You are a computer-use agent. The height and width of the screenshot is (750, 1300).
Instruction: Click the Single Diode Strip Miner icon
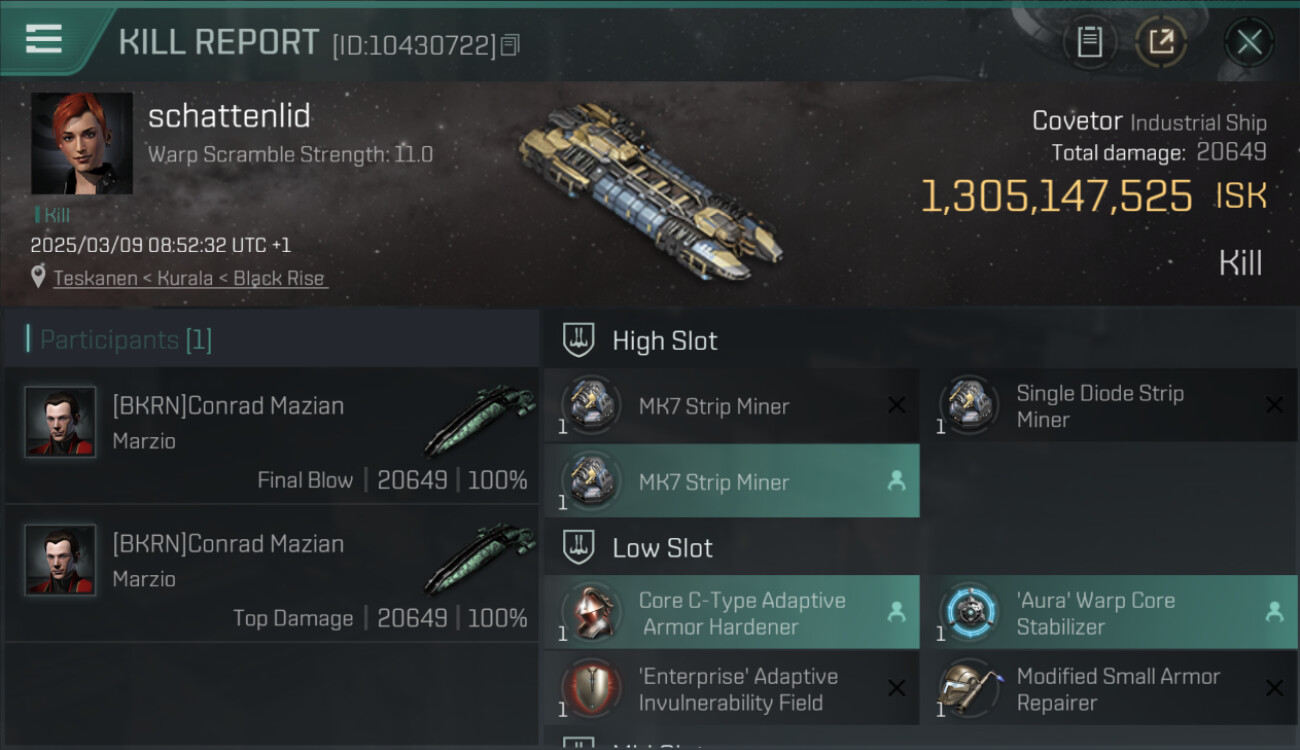pyautogui.click(x=969, y=406)
